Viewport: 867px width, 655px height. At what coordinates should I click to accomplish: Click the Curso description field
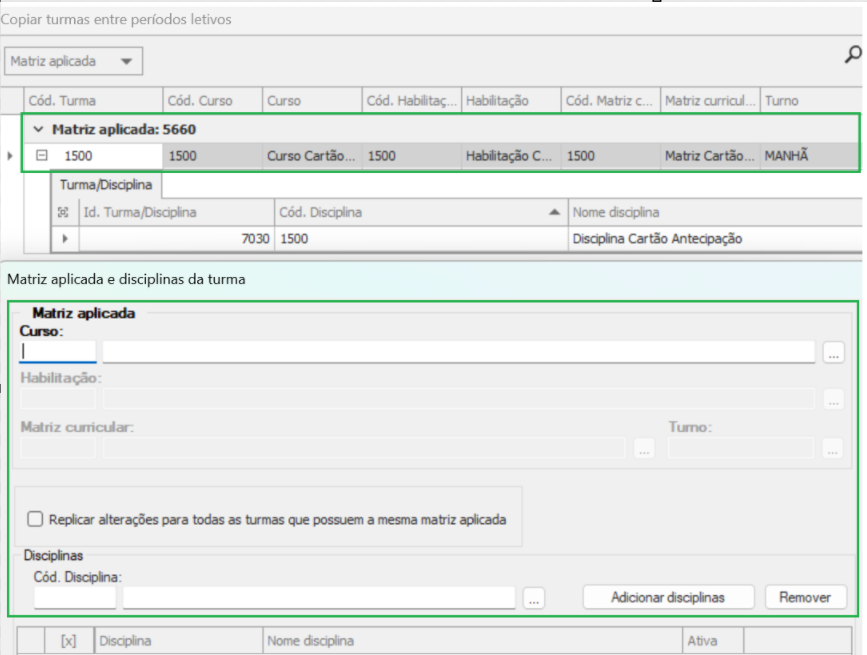[x=458, y=352]
